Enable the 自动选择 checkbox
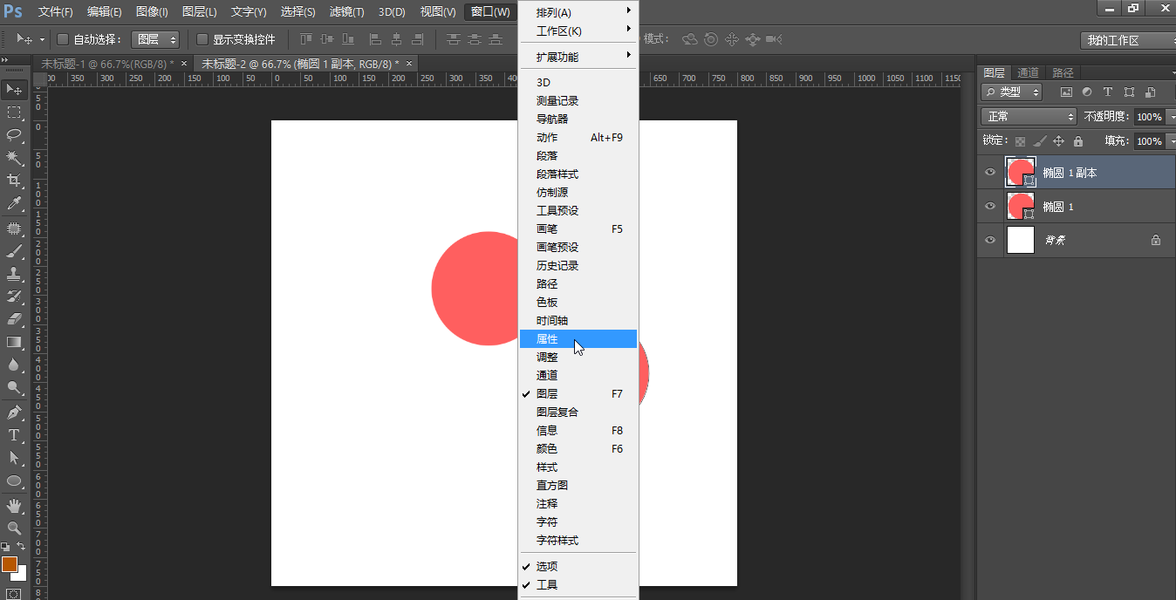The width and height of the screenshot is (1176, 600). (63, 39)
